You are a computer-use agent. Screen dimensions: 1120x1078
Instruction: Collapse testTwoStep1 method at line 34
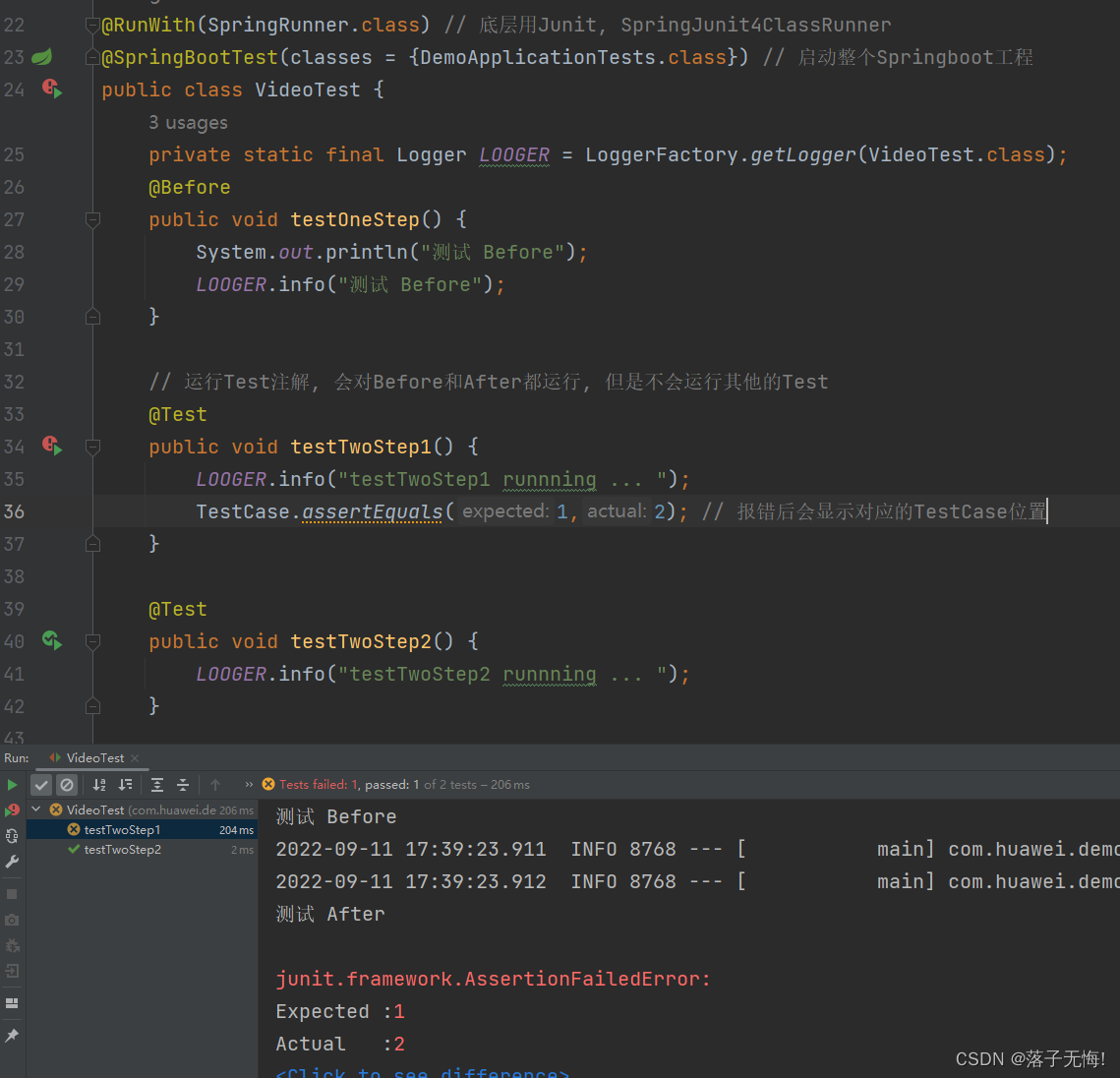[92, 448]
